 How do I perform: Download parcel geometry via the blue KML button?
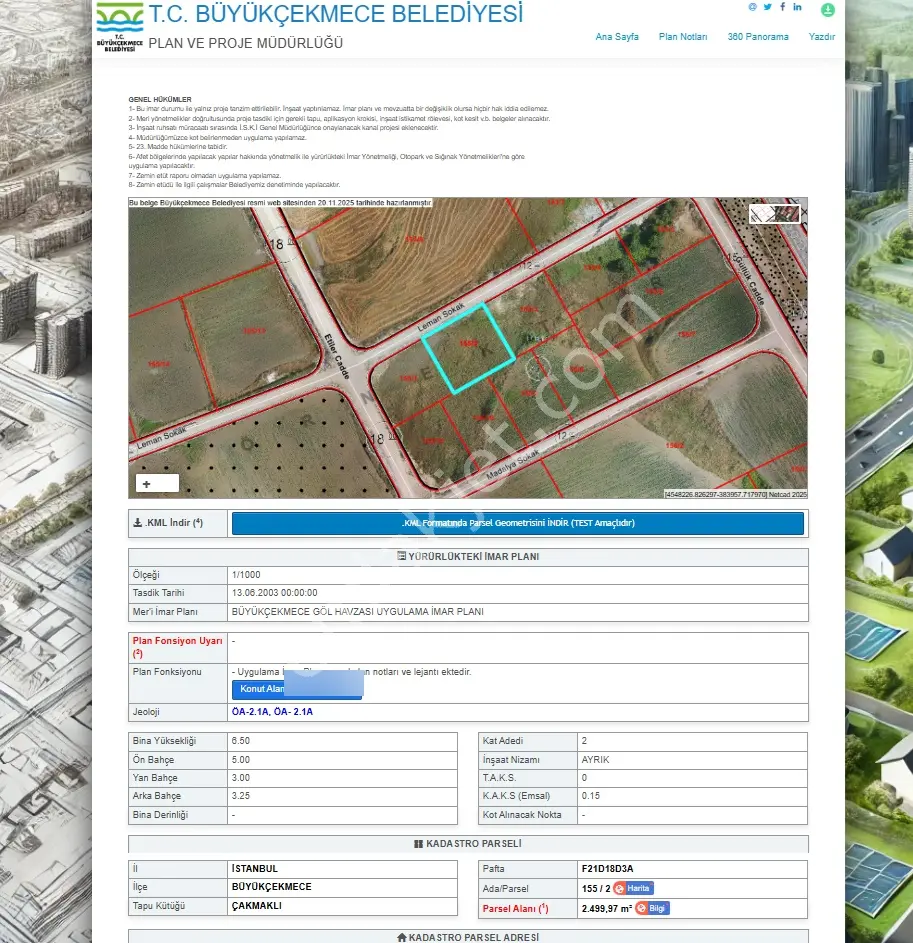click(x=518, y=523)
